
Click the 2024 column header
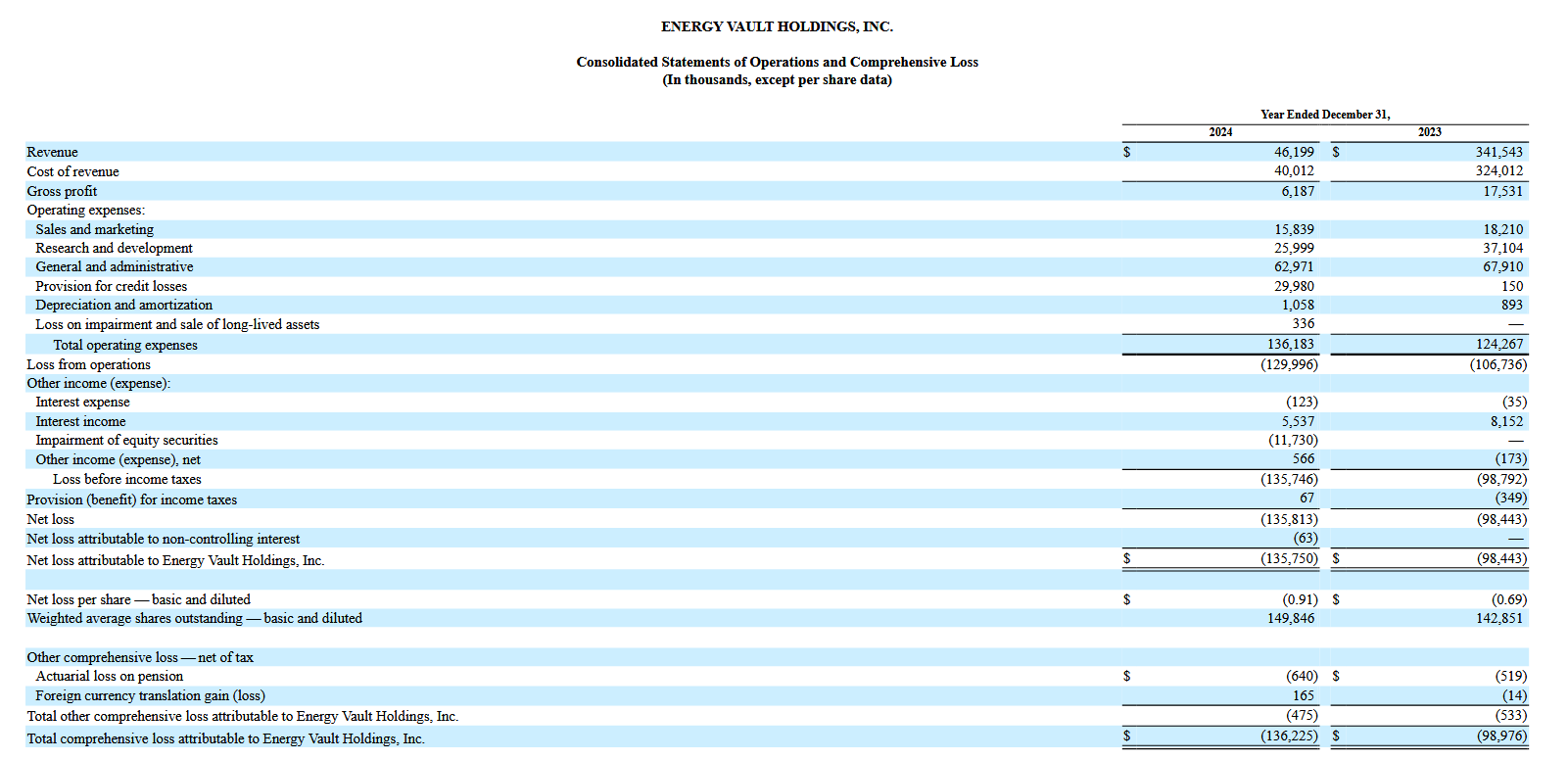[1220, 132]
